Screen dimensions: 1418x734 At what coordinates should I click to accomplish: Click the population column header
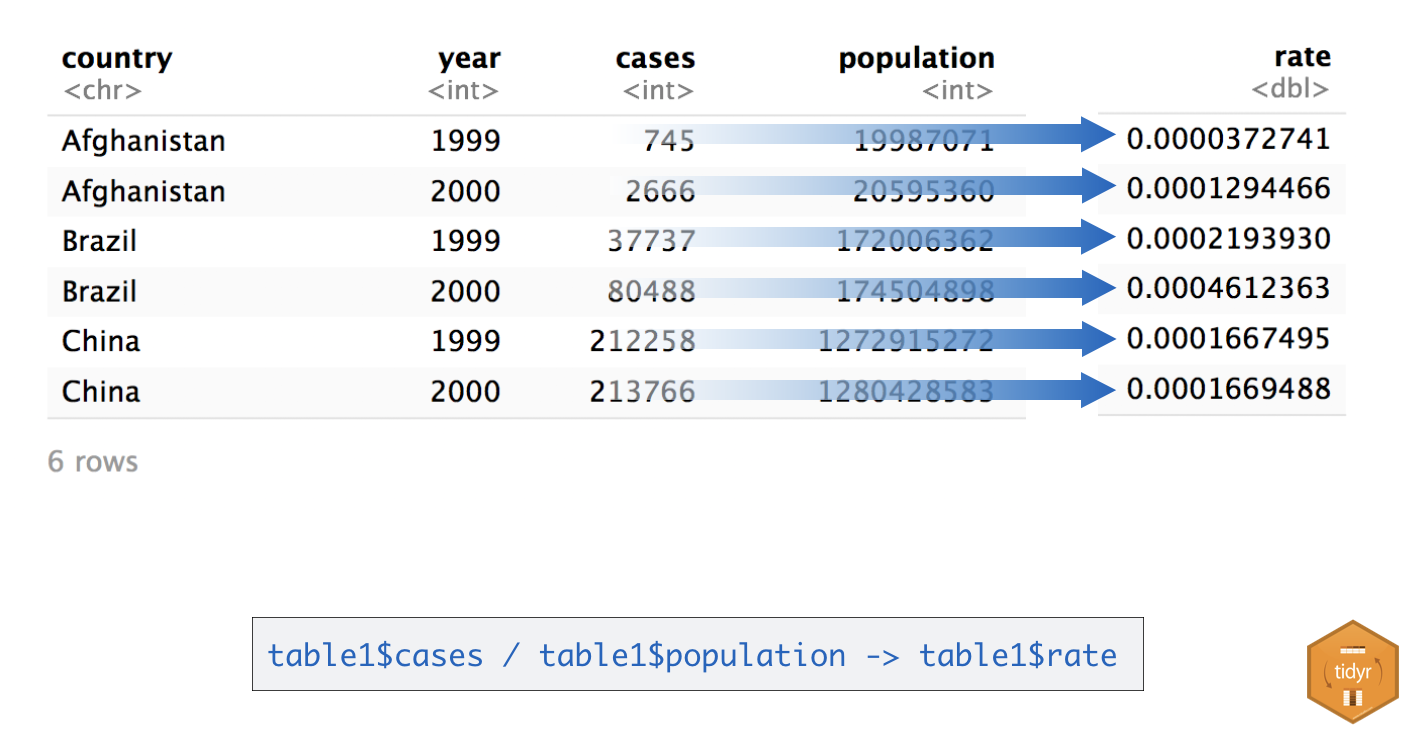click(x=916, y=59)
